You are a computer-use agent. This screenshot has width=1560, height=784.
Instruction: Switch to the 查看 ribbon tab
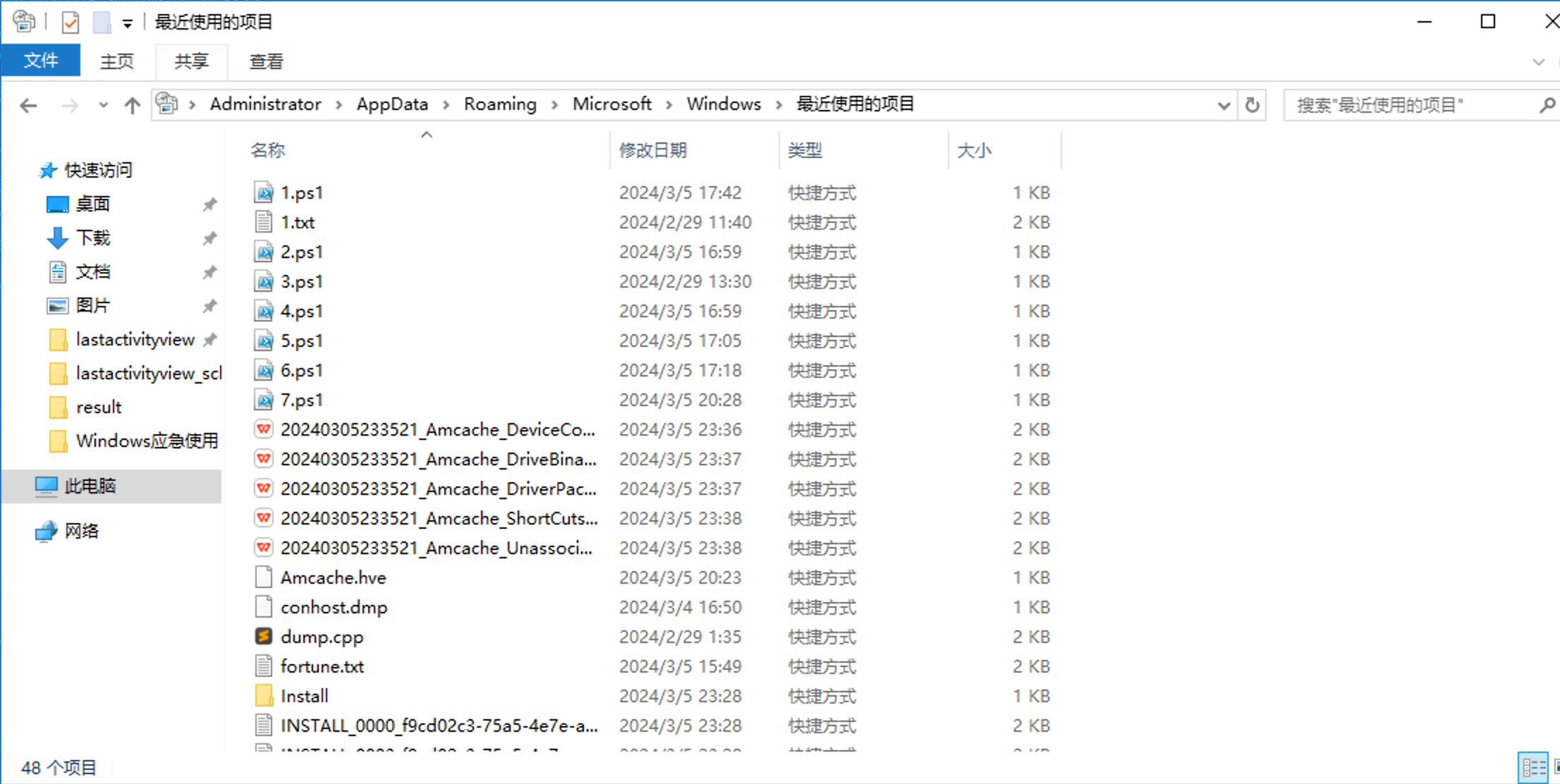coord(266,61)
